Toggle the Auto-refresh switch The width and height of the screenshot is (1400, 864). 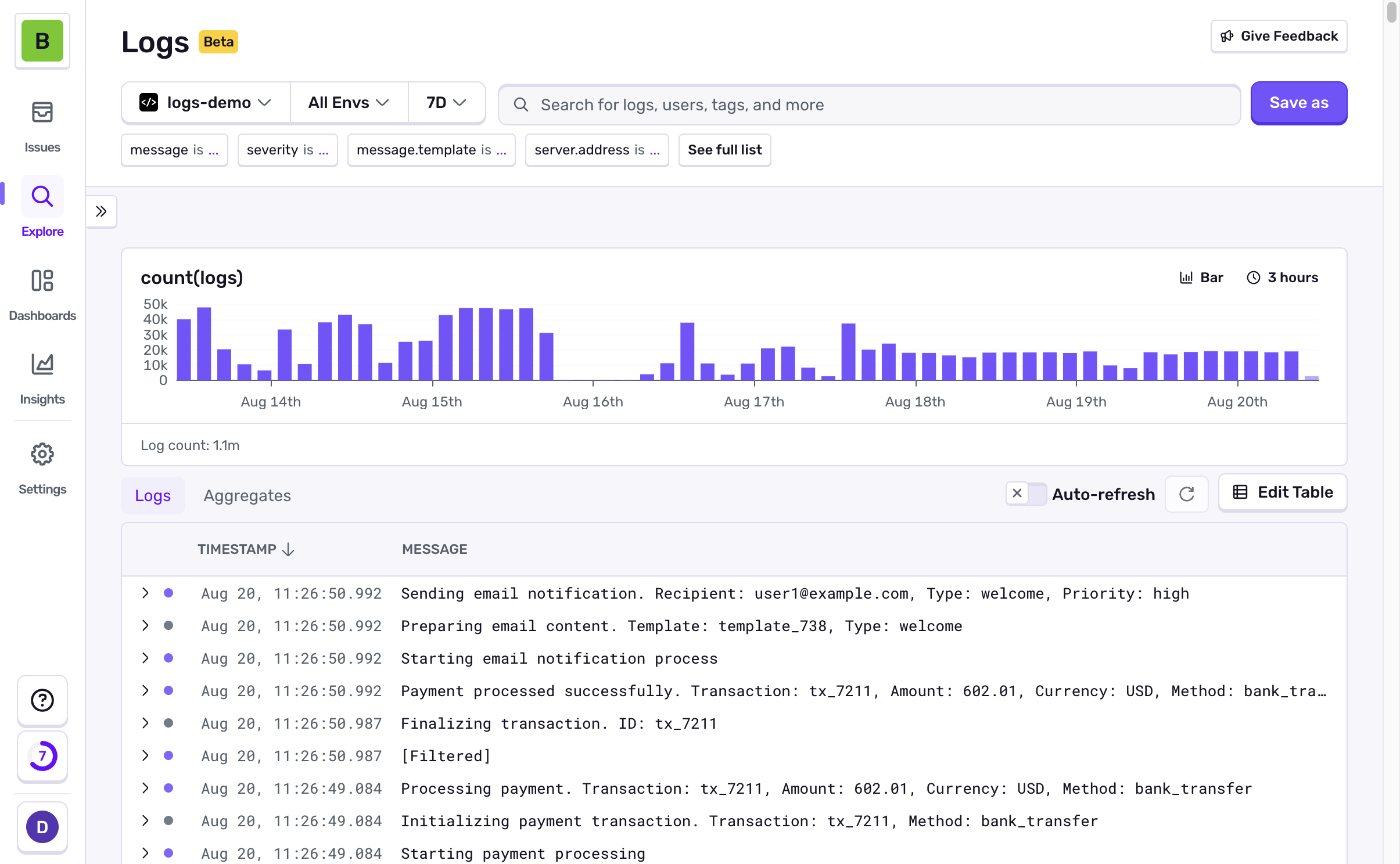[1026, 494]
